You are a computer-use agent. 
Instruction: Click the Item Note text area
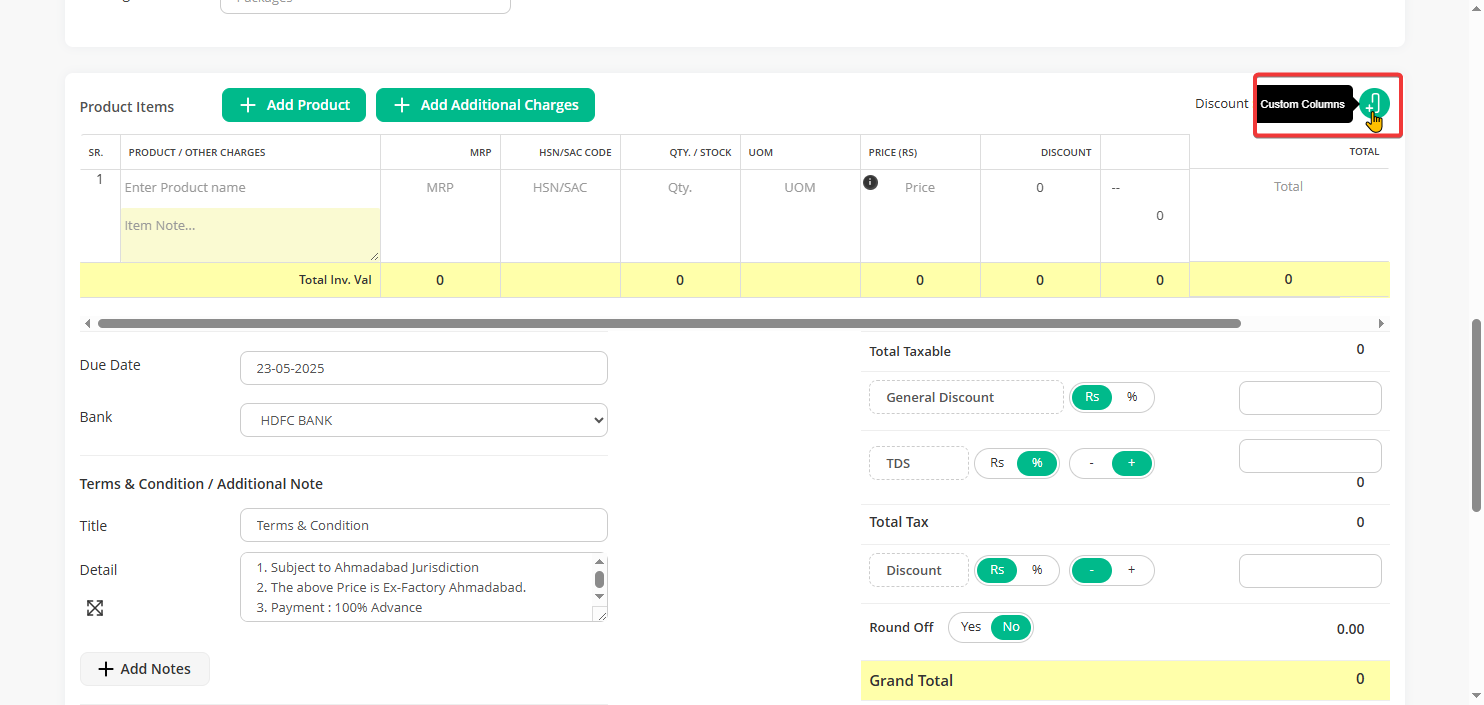[x=249, y=235]
